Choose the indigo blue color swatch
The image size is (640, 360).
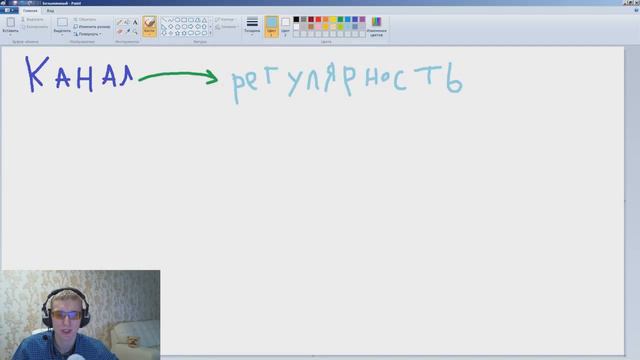(x=355, y=19)
